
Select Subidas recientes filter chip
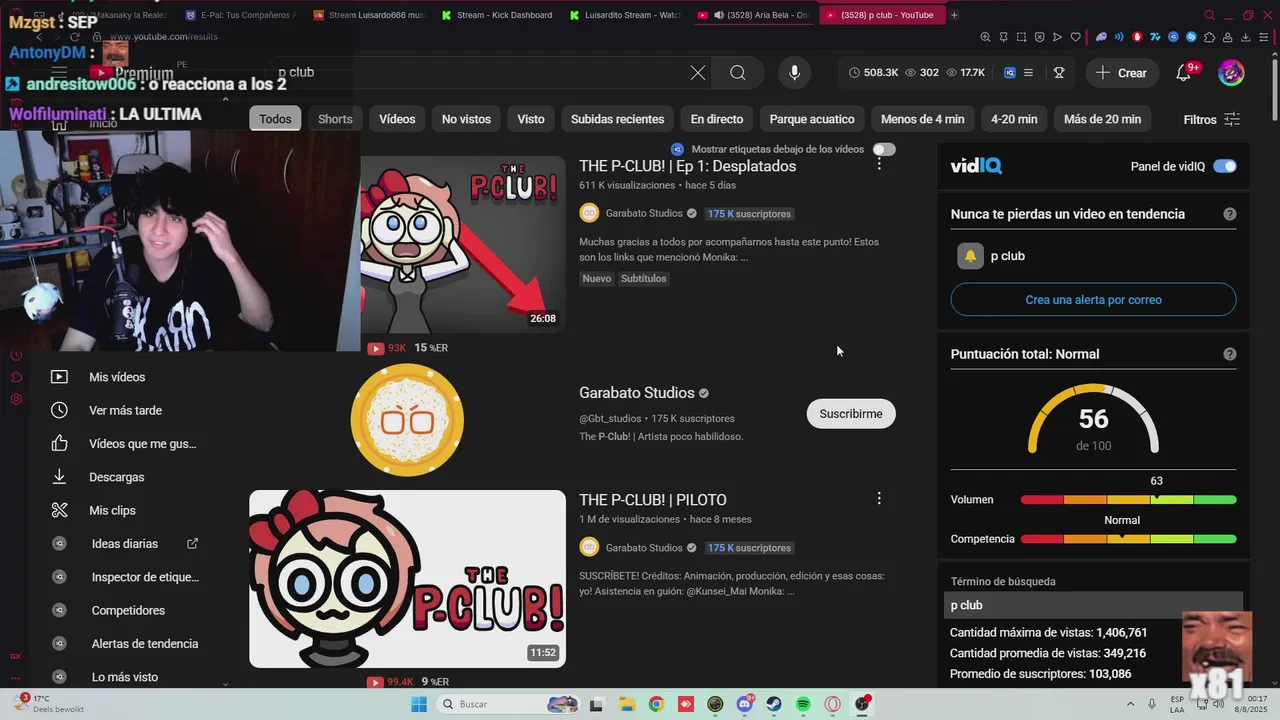pos(617,119)
